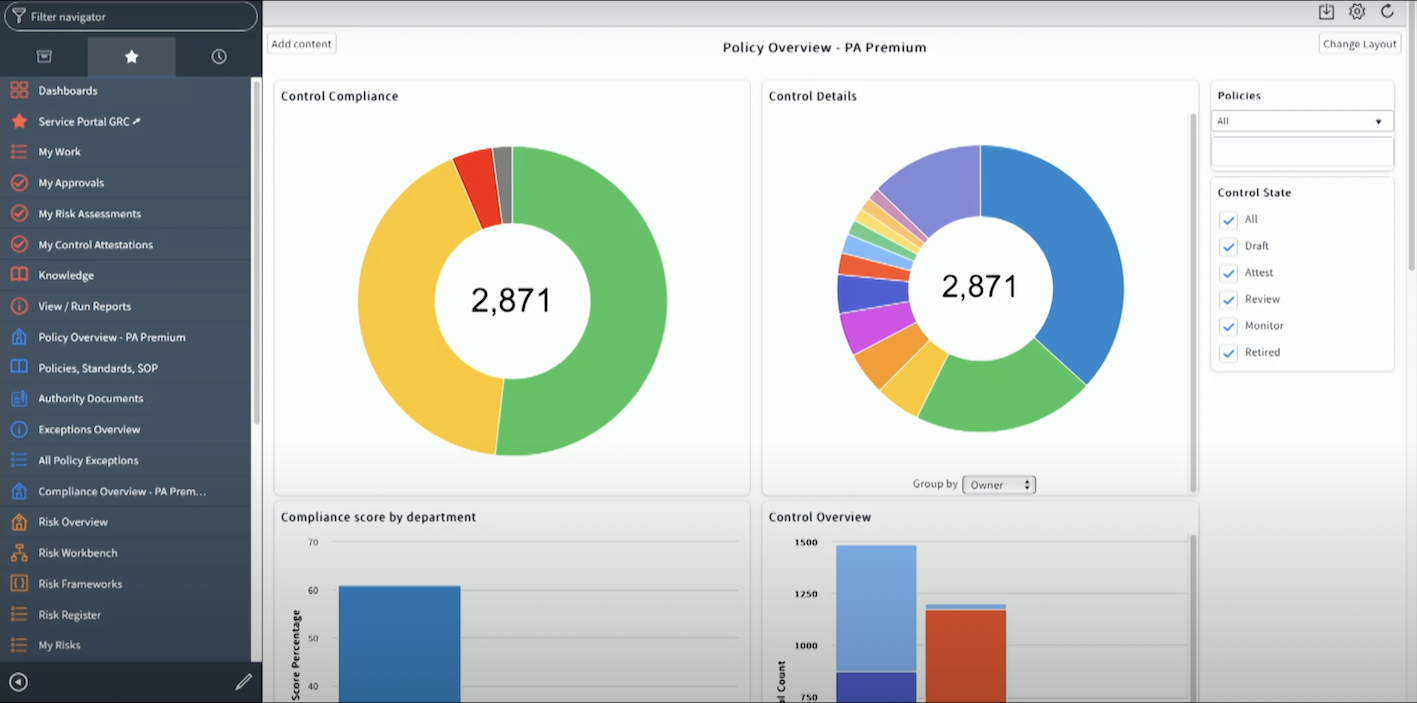Click the Add content button
Viewport: 1417px width, 703px height.
pyautogui.click(x=302, y=44)
